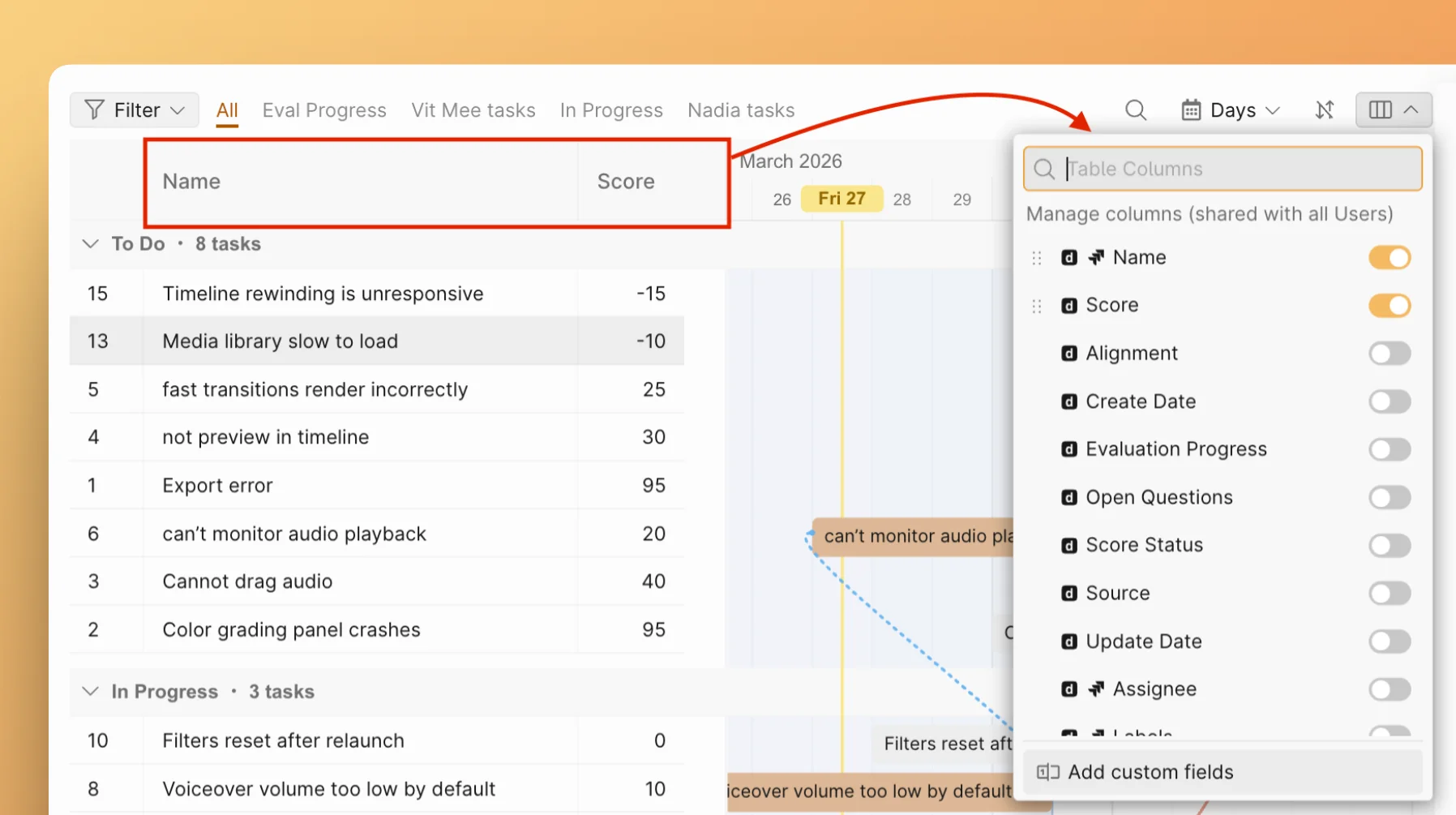Click the table columns layout icon
This screenshot has height=815, width=1456.
coord(1380,110)
